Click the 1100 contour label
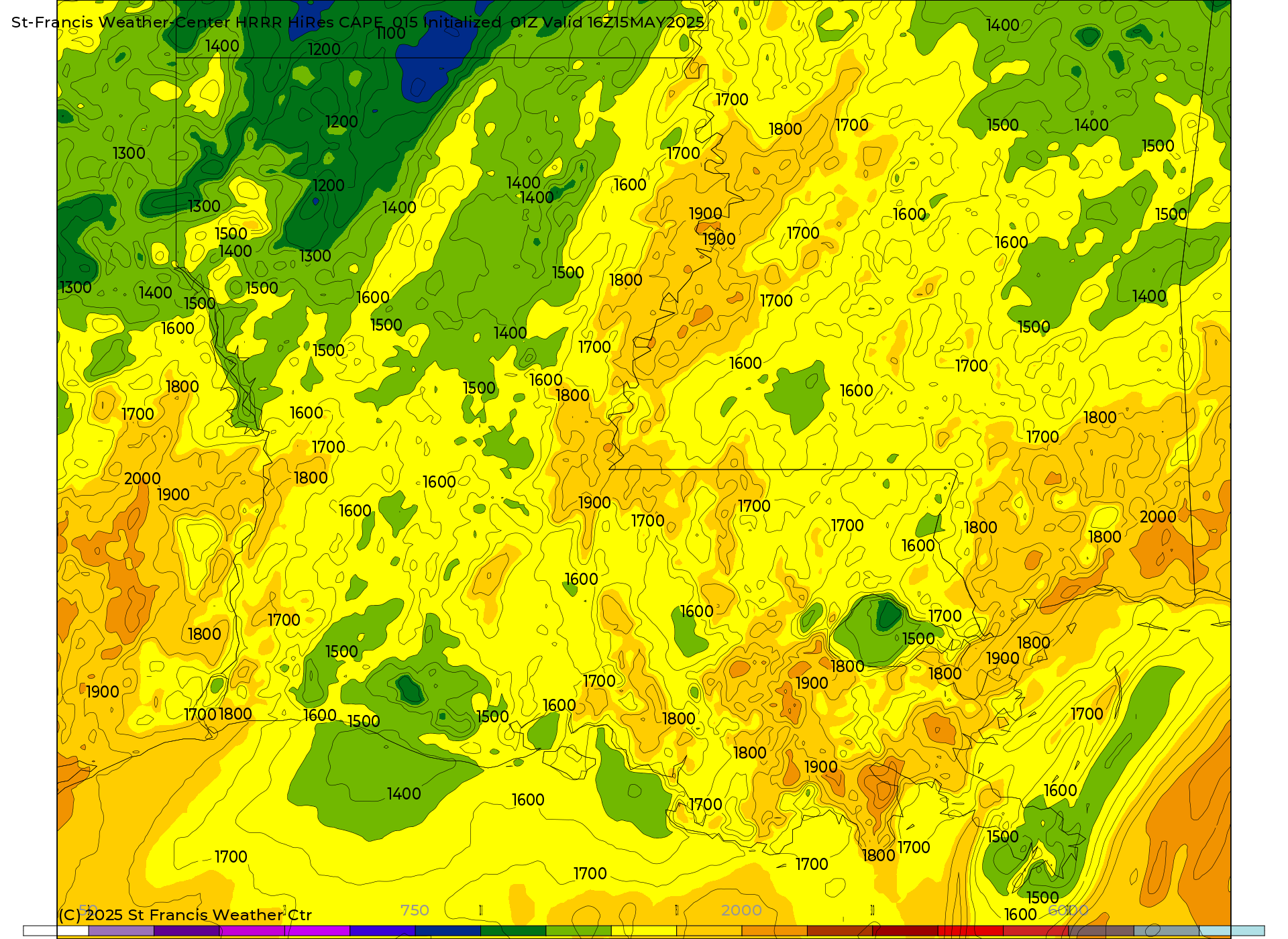1288x939 pixels. click(x=391, y=34)
